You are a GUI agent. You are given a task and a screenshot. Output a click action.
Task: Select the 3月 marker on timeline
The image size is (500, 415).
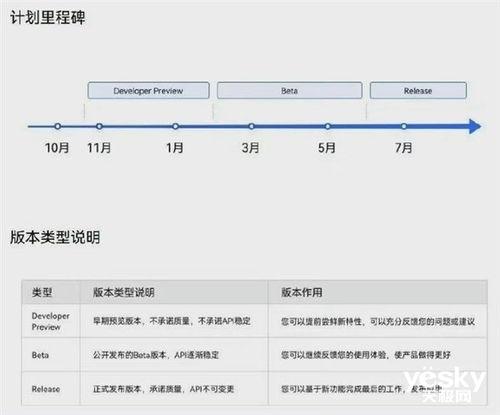pos(251,126)
